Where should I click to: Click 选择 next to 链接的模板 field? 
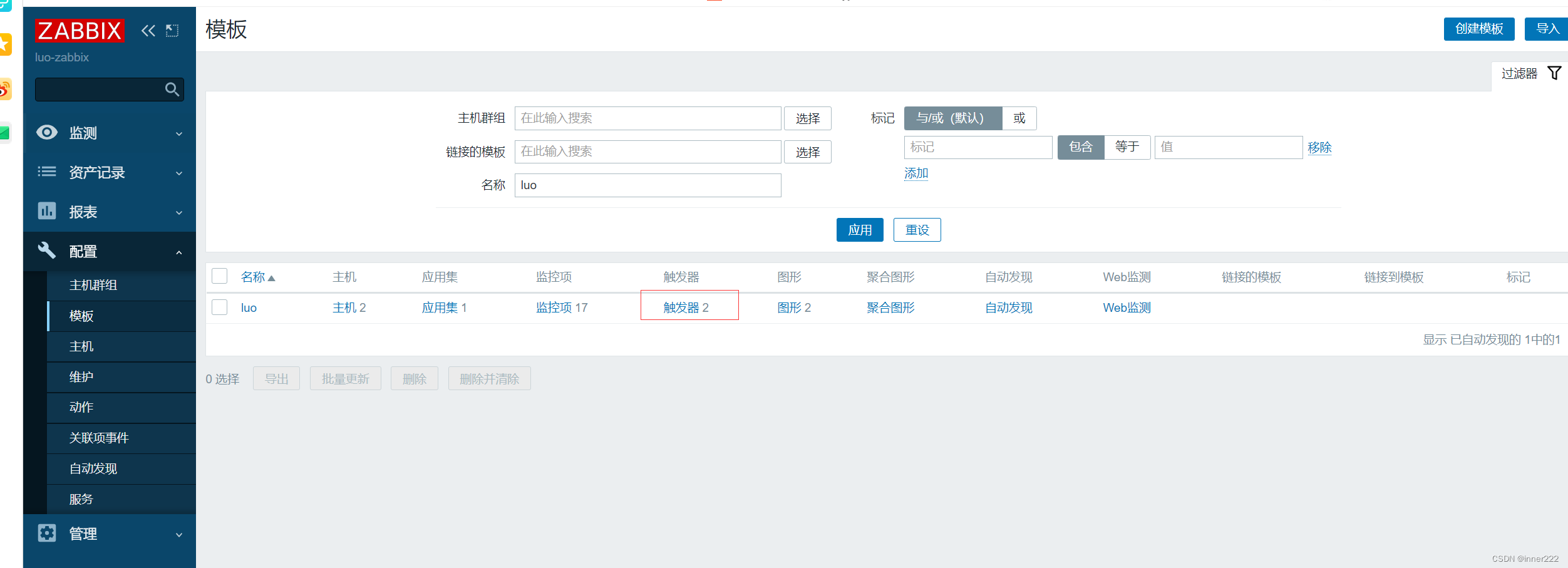pyautogui.click(x=808, y=152)
